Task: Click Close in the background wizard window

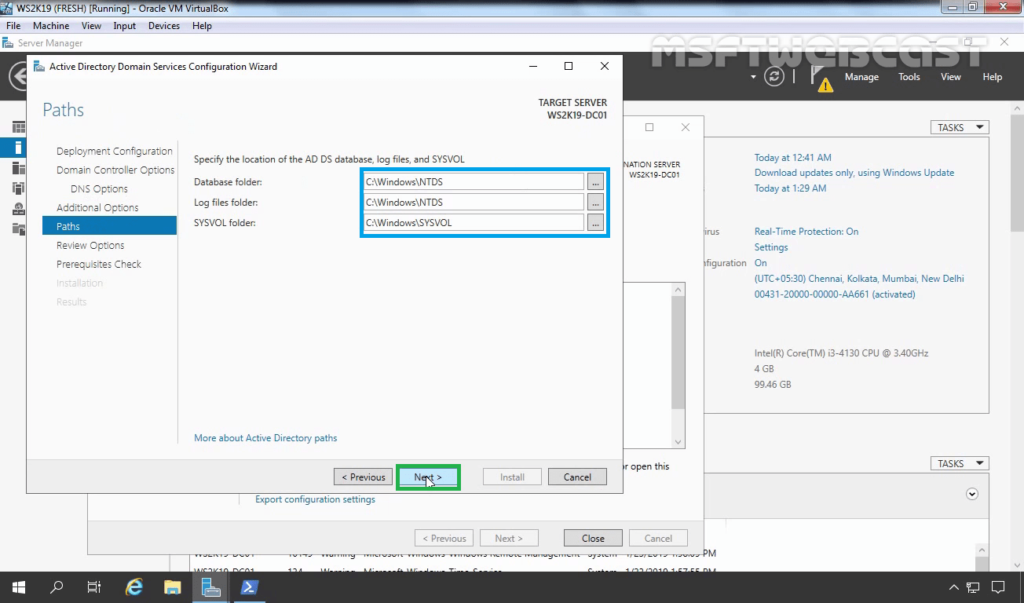Action: [x=593, y=538]
